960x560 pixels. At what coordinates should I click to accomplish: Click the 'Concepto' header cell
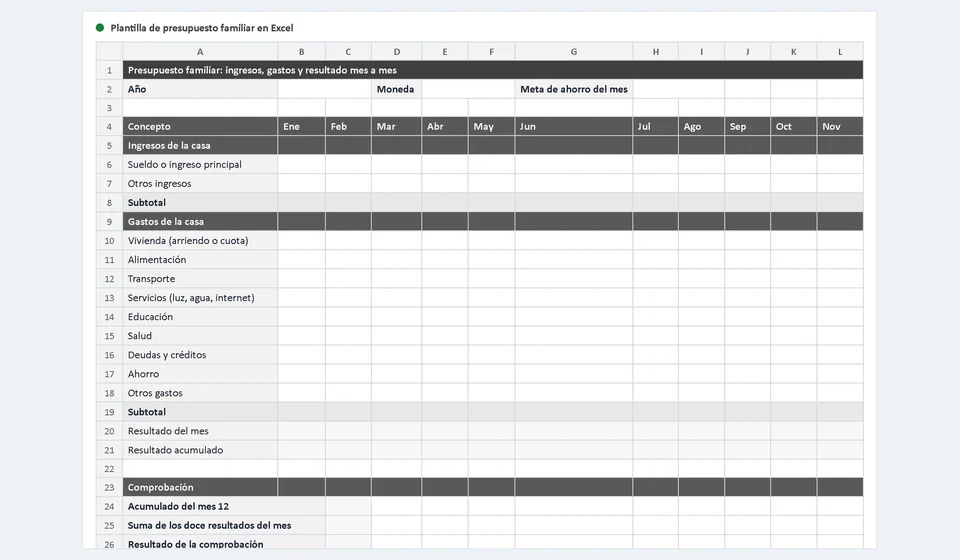point(200,127)
